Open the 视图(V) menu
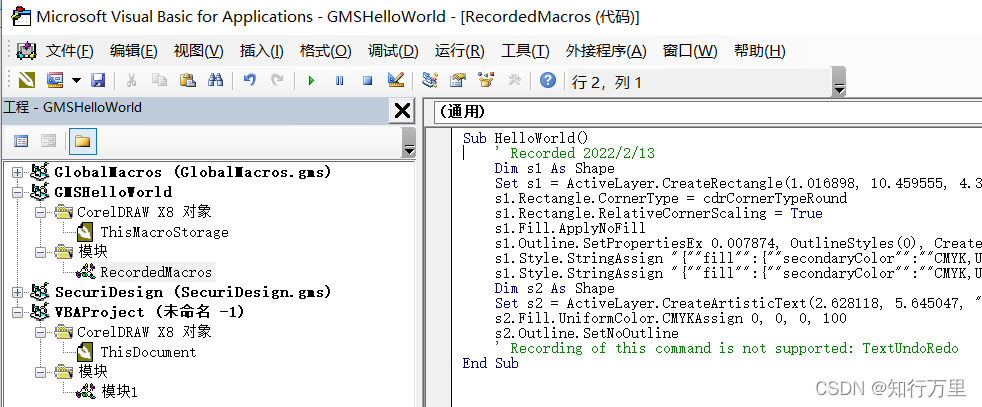Screen dimensions: 982x407 pos(199,51)
